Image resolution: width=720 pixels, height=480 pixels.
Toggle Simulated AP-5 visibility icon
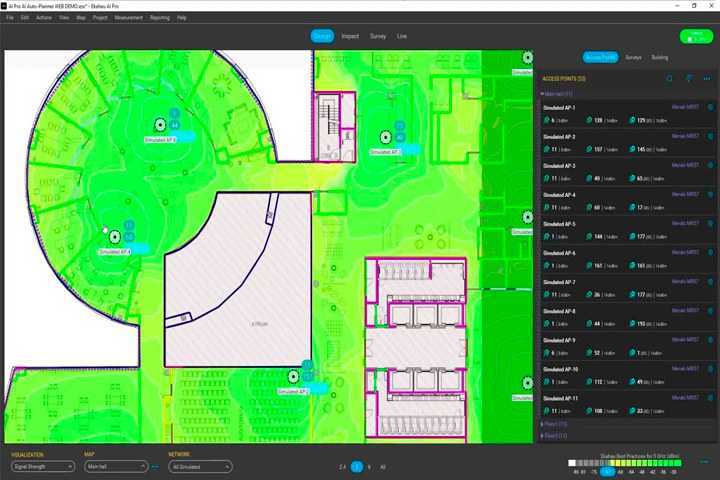point(710,223)
